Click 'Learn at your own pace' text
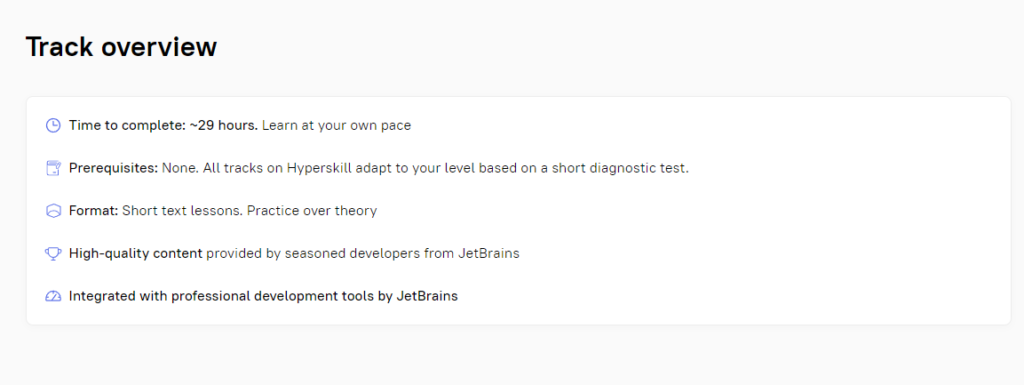This screenshot has height=385, width=1024. point(336,125)
